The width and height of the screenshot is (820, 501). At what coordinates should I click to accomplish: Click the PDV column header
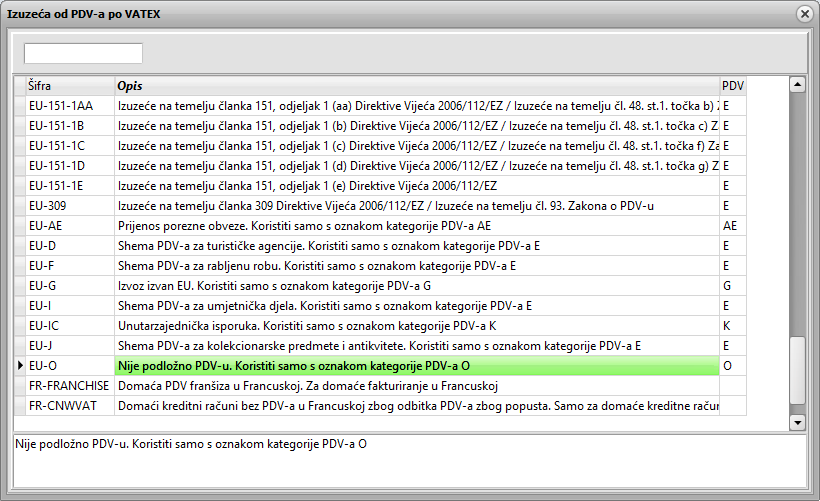tap(732, 86)
